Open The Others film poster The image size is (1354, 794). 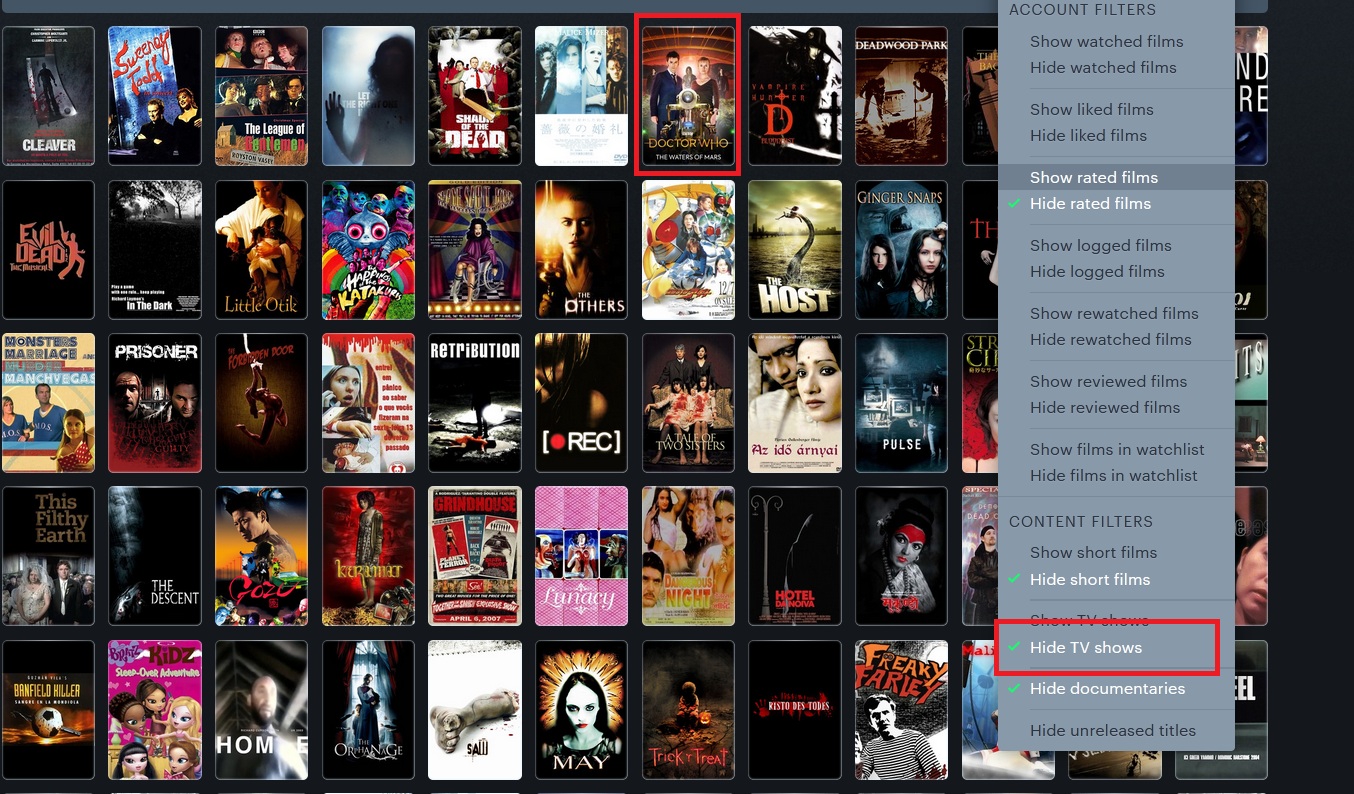point(581,250)
